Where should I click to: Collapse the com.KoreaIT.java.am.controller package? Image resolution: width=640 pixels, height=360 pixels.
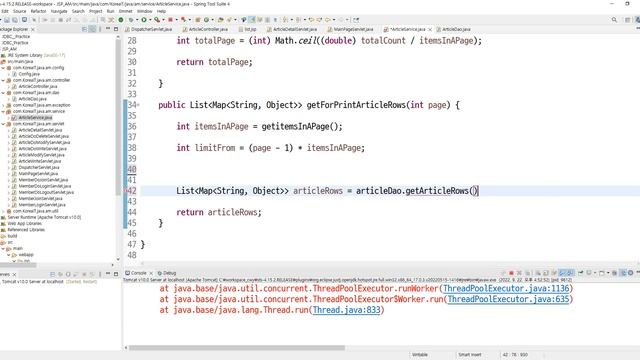tap(3, 80)
